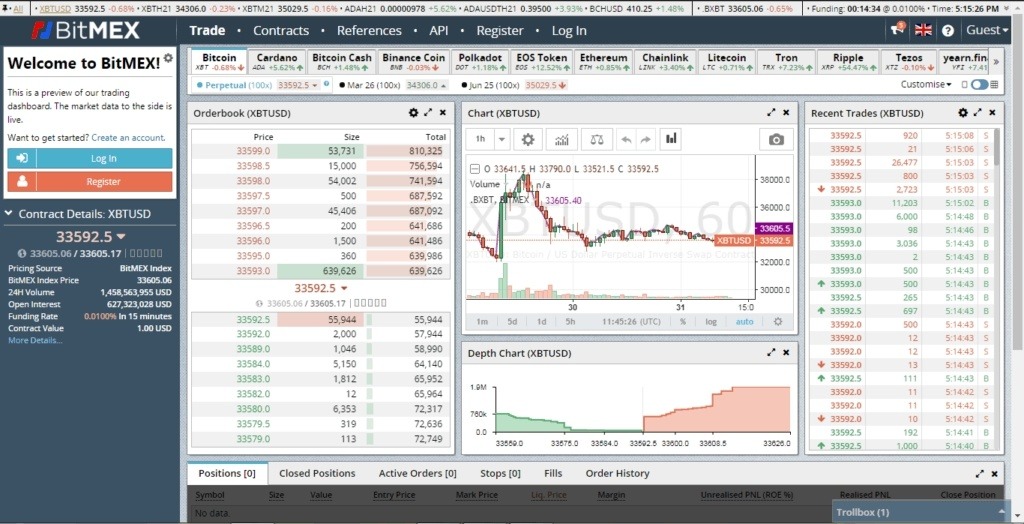Change chart bar style icon
The image size is (1024, 524).
coord(671,139)
